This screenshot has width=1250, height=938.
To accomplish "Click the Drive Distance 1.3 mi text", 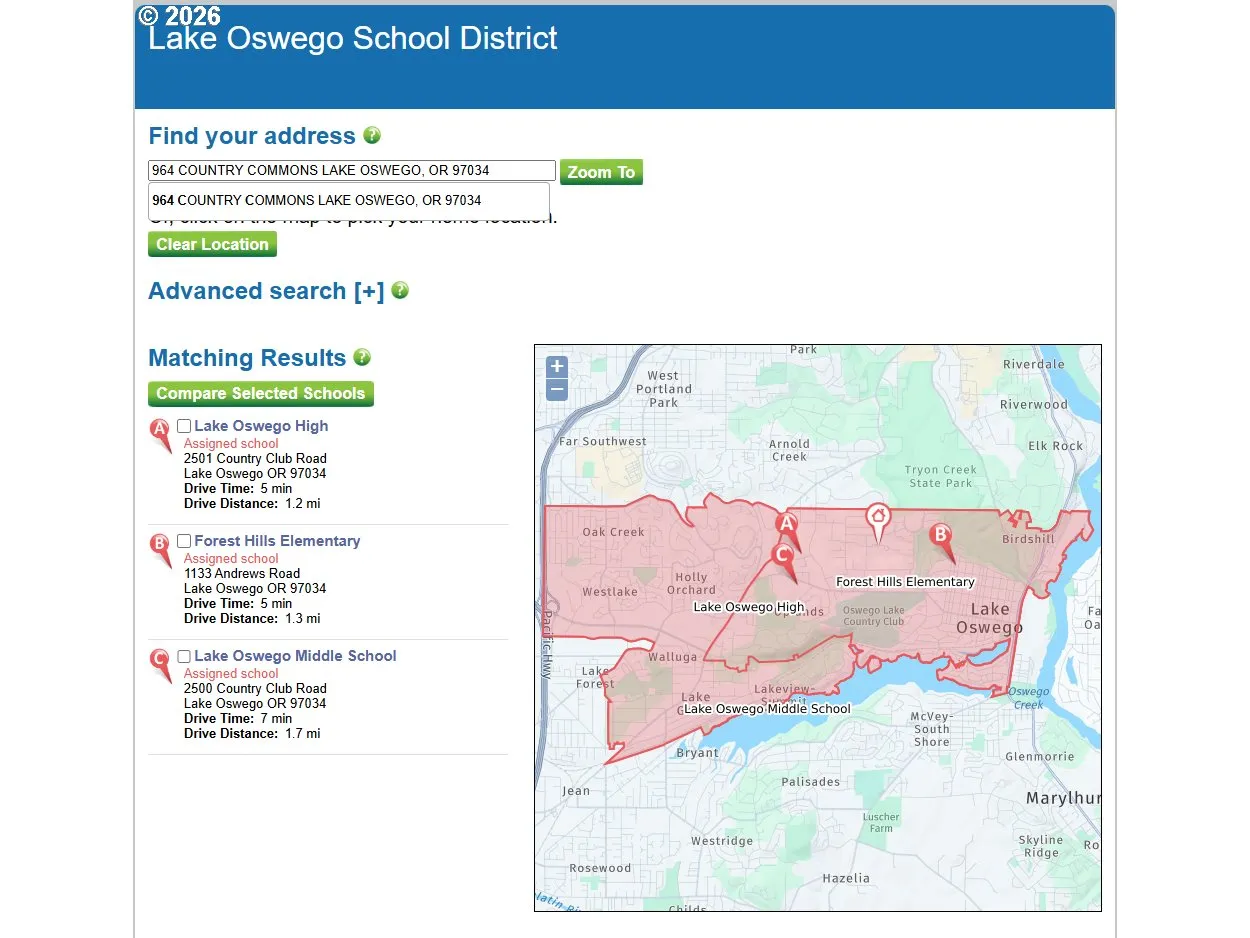I will point(252,618).
